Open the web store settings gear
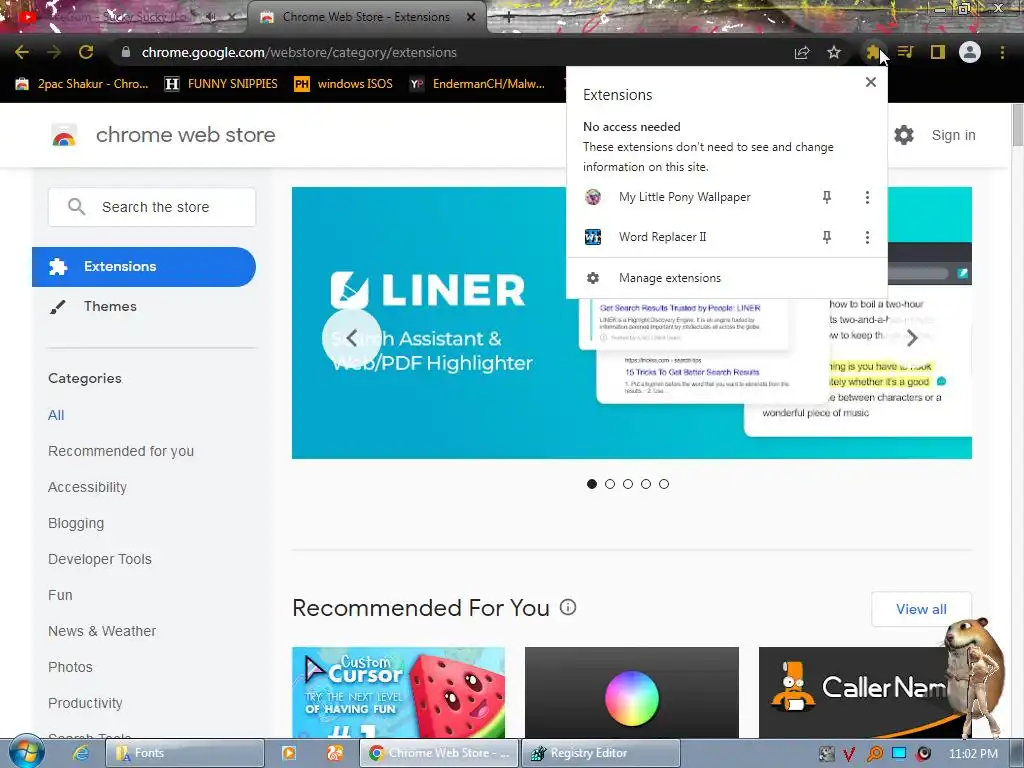Screen dimensions: 1024x768 pos(904,135)
